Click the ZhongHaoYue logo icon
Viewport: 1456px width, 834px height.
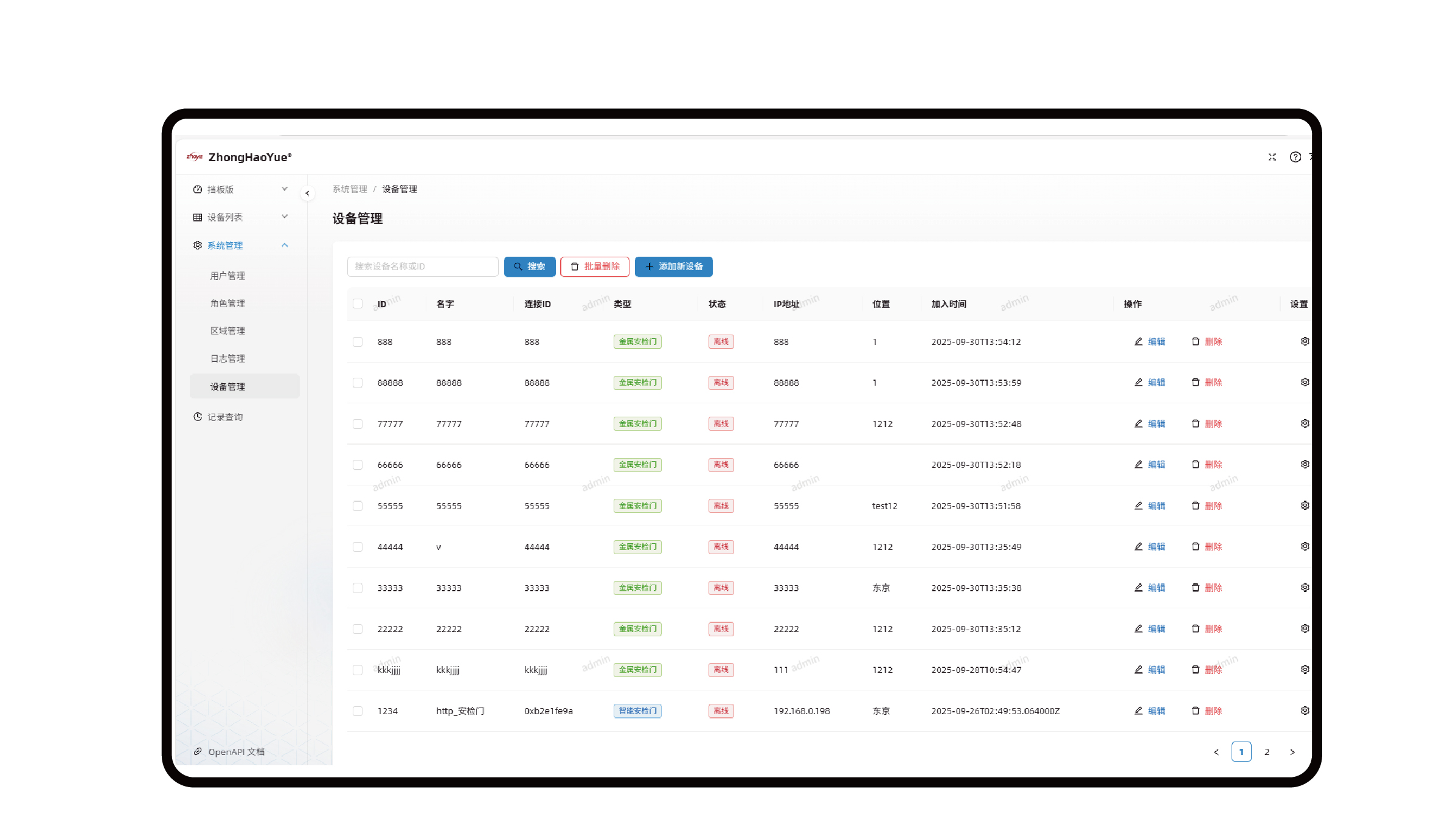[x=194, y=157]
